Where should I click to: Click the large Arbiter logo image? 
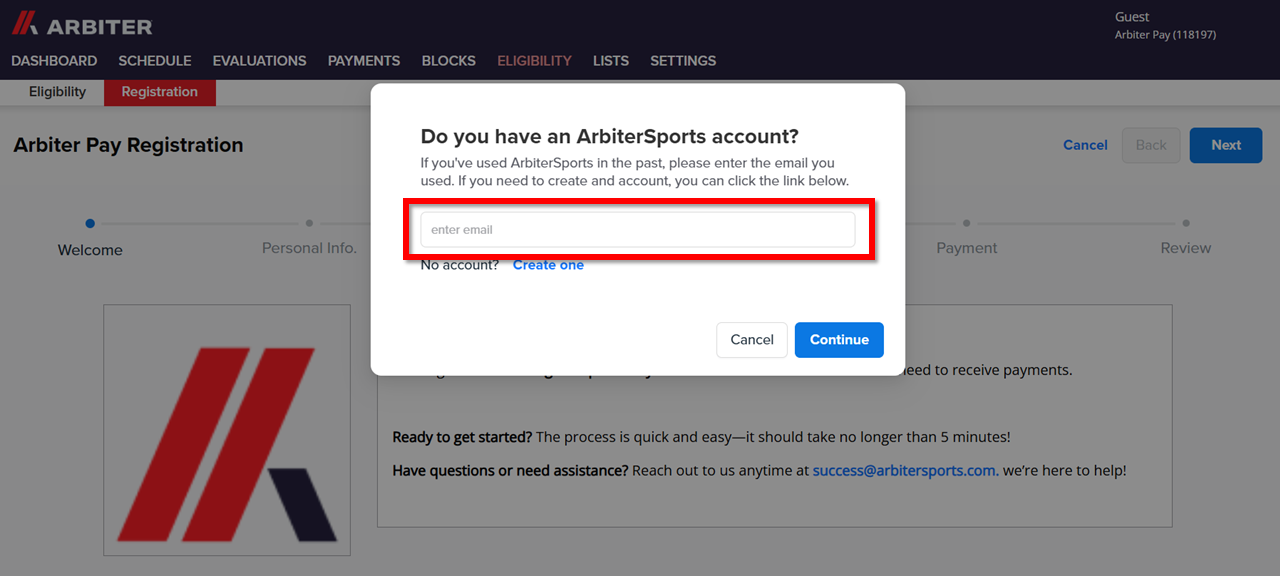[227, 430]
